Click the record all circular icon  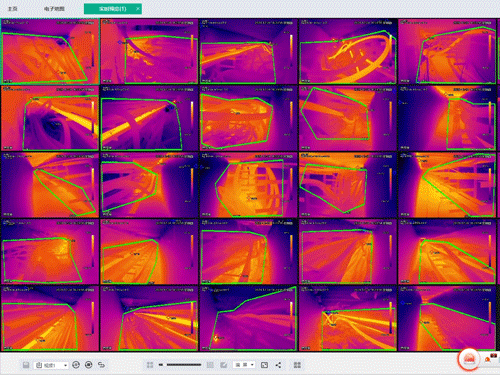[89, 365]
